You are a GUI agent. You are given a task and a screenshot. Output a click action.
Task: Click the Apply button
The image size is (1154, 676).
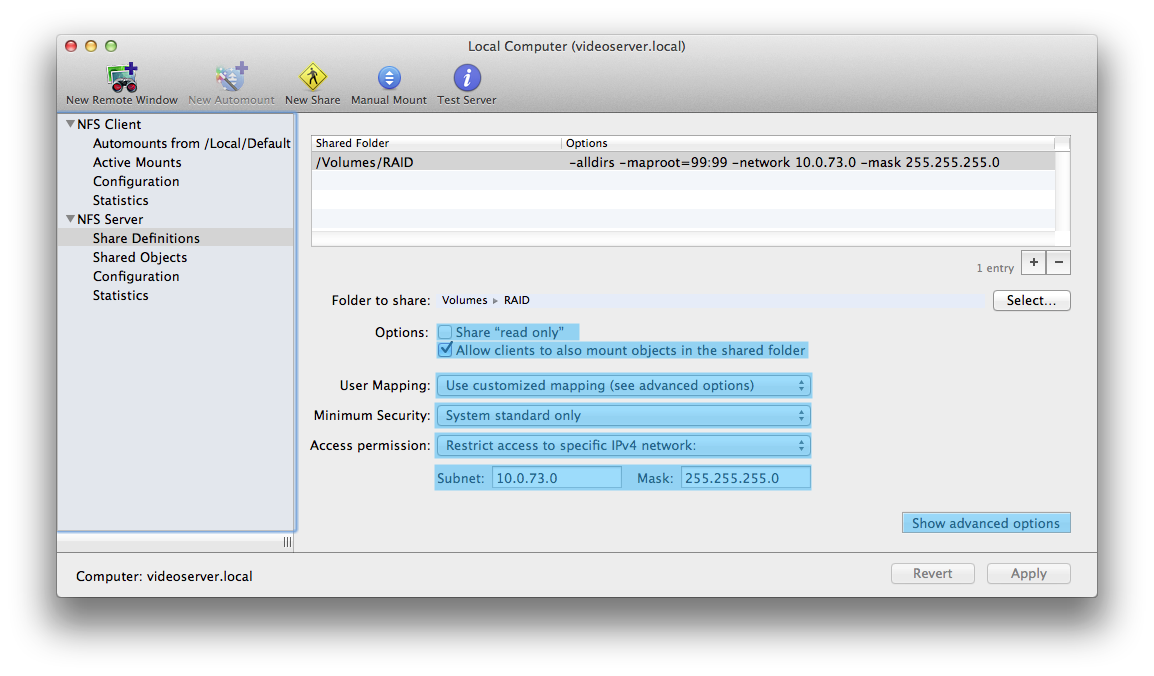[1028, 574]
